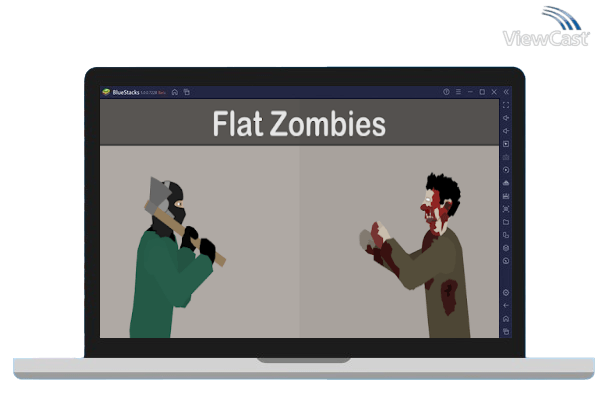Click the play-in-square icon in sidebar
Screen dimensions: 602x414
(x=506, y=144)
